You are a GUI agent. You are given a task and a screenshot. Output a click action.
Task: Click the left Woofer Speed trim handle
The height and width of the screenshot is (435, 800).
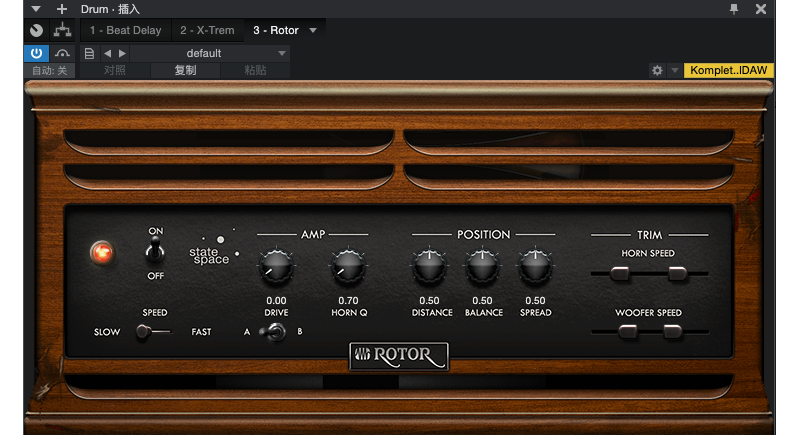628,332
